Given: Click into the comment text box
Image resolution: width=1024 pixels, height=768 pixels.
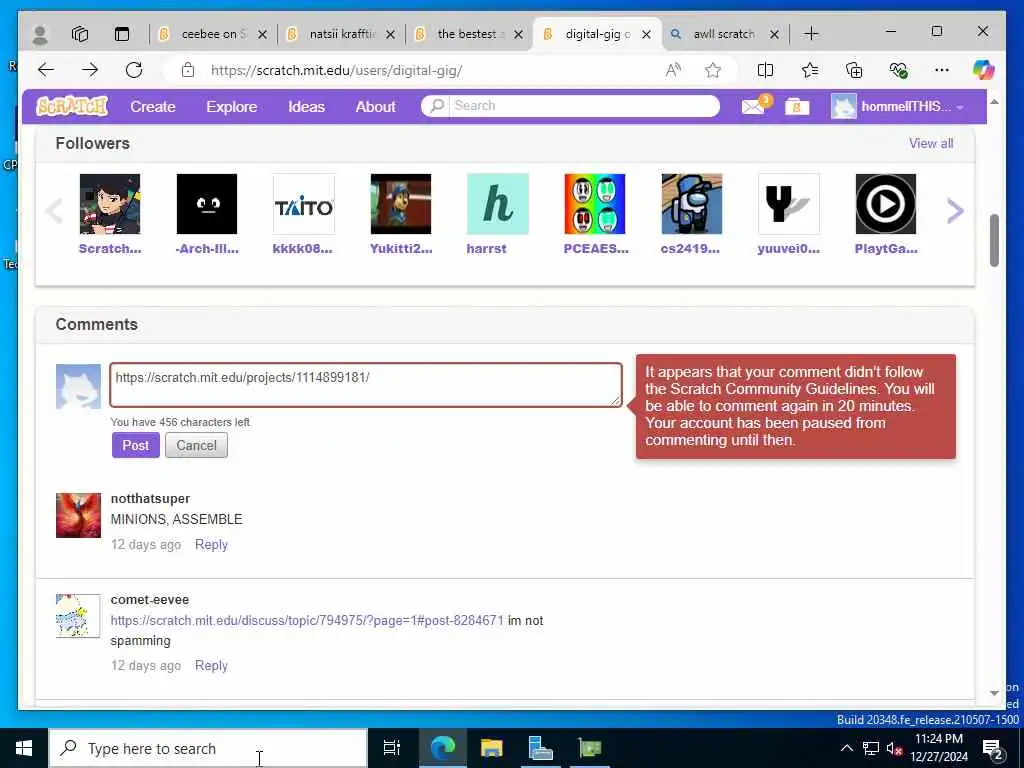Looking at the screenshot, I should click(366, 385).
